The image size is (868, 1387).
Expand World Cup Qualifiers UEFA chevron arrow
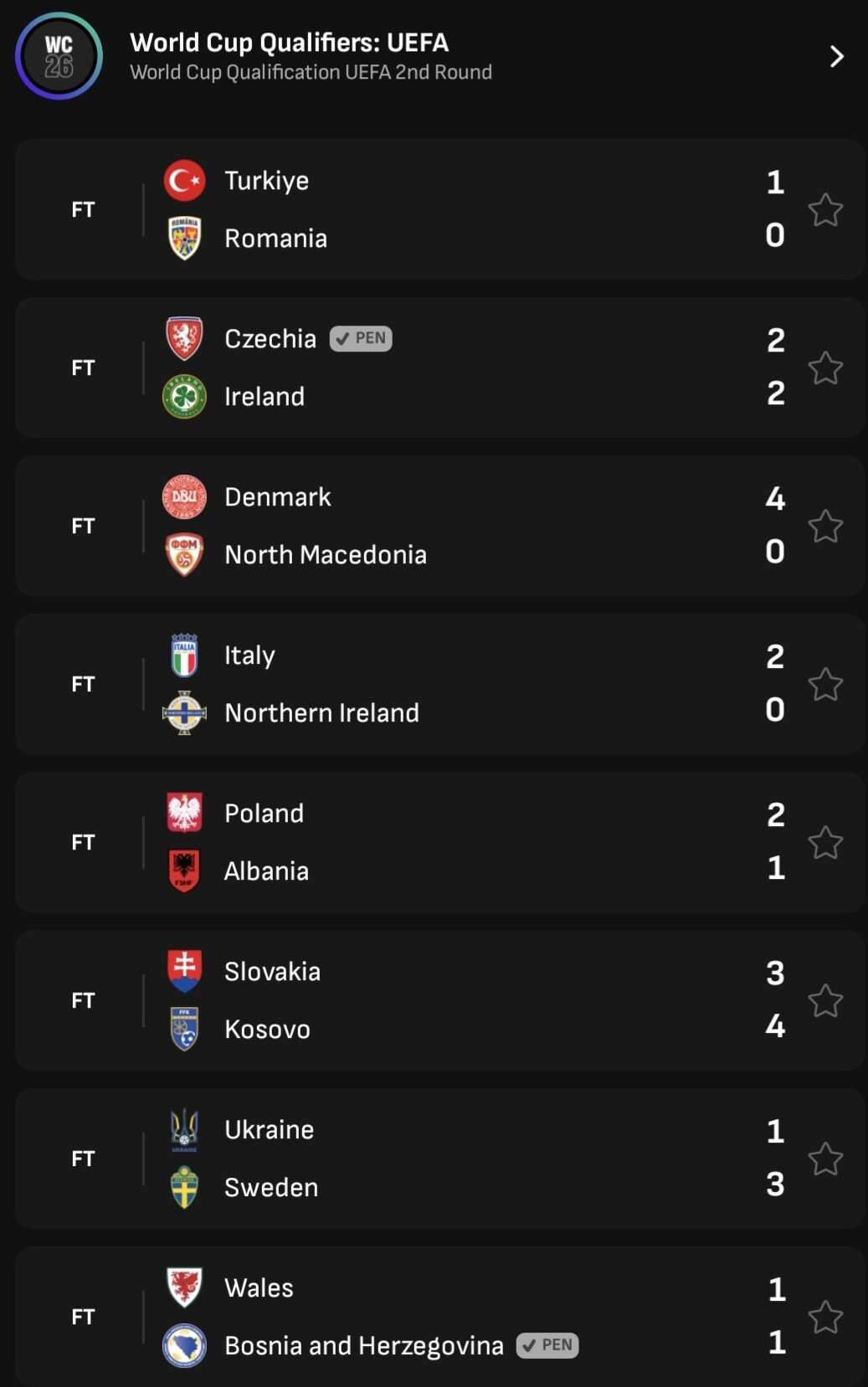click(835, 57)
